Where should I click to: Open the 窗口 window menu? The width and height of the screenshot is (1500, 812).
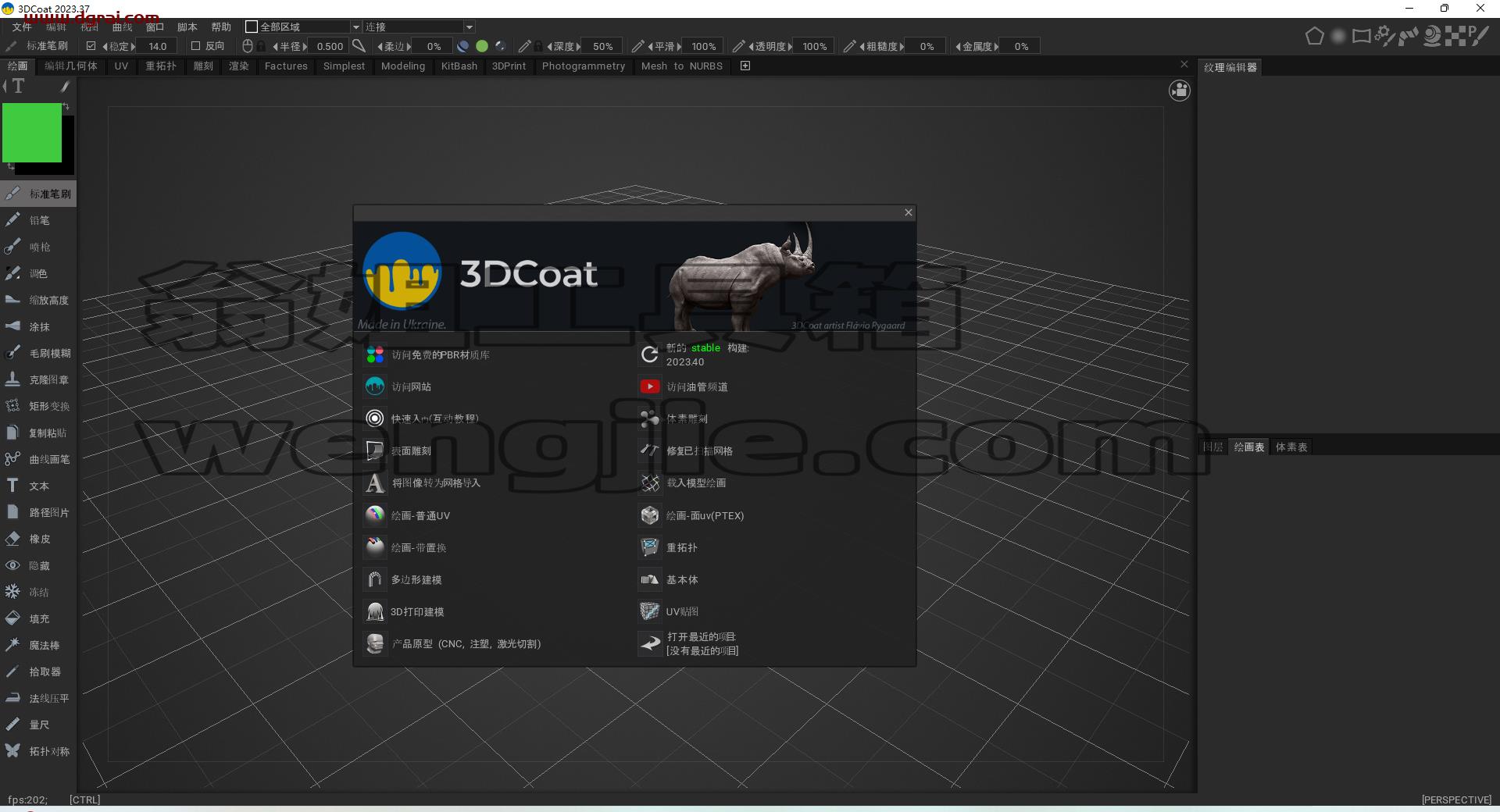(155, 27)
